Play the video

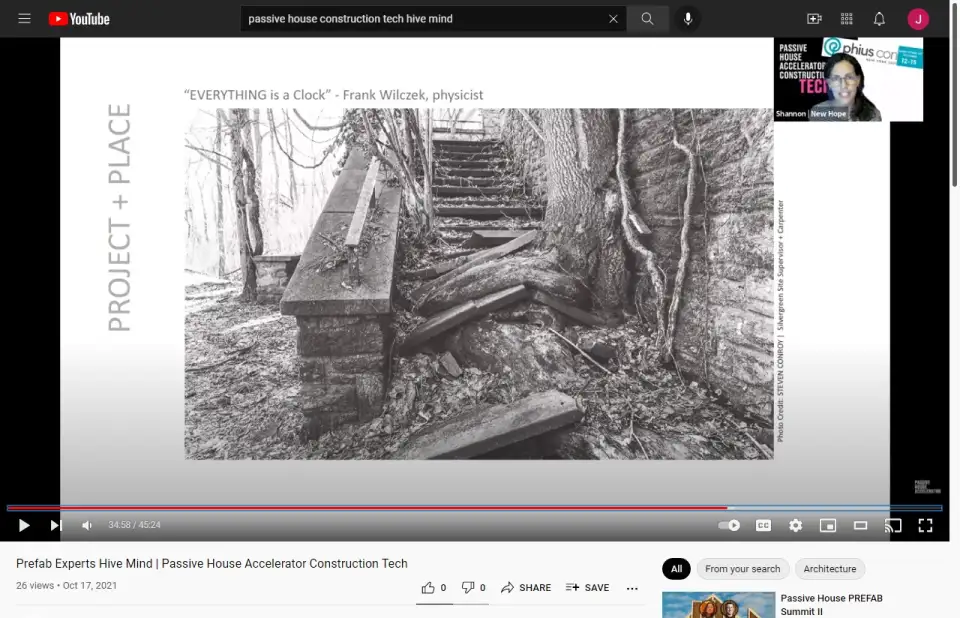coord(24,525)
